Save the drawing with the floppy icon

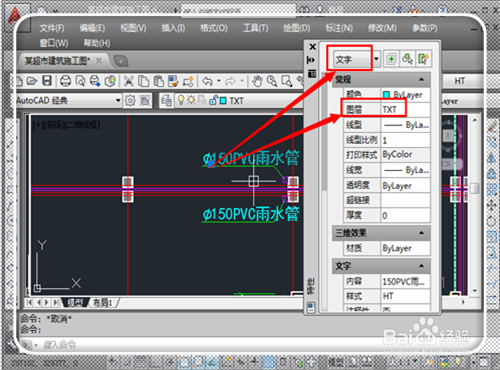click(x=47, y=81)
